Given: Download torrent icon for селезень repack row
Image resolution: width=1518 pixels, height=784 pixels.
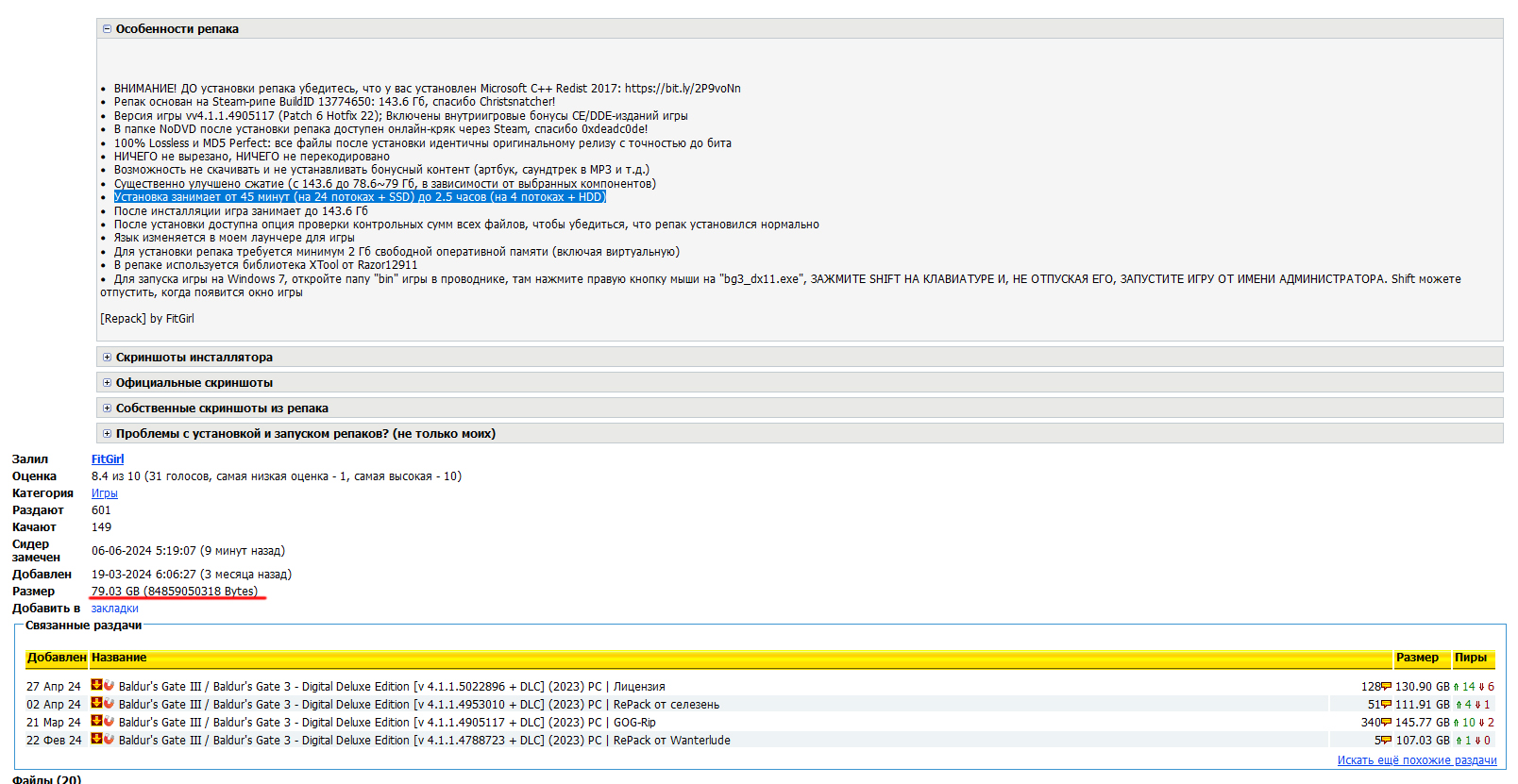Looking at the screenshot, I should click(x=96, y=703).
